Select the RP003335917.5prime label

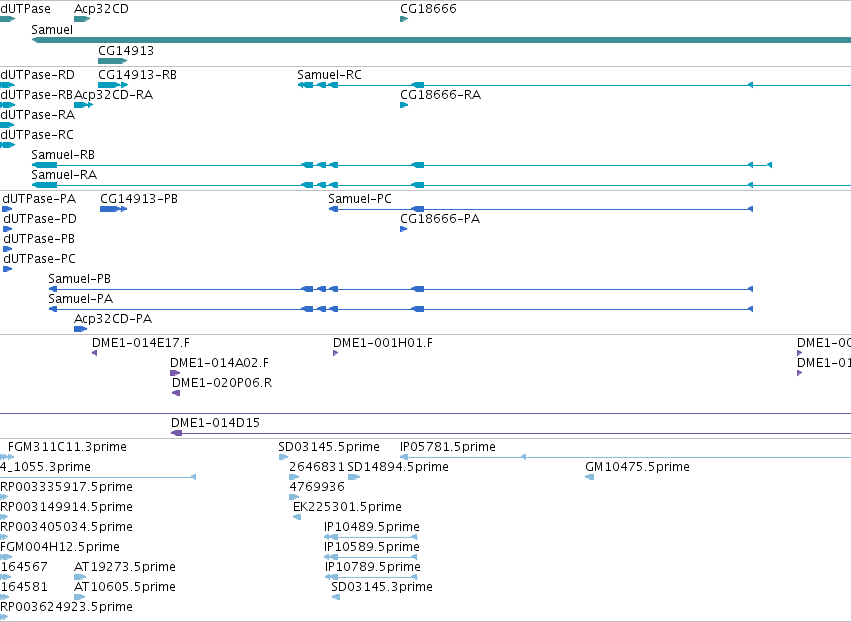pos(67,487)
